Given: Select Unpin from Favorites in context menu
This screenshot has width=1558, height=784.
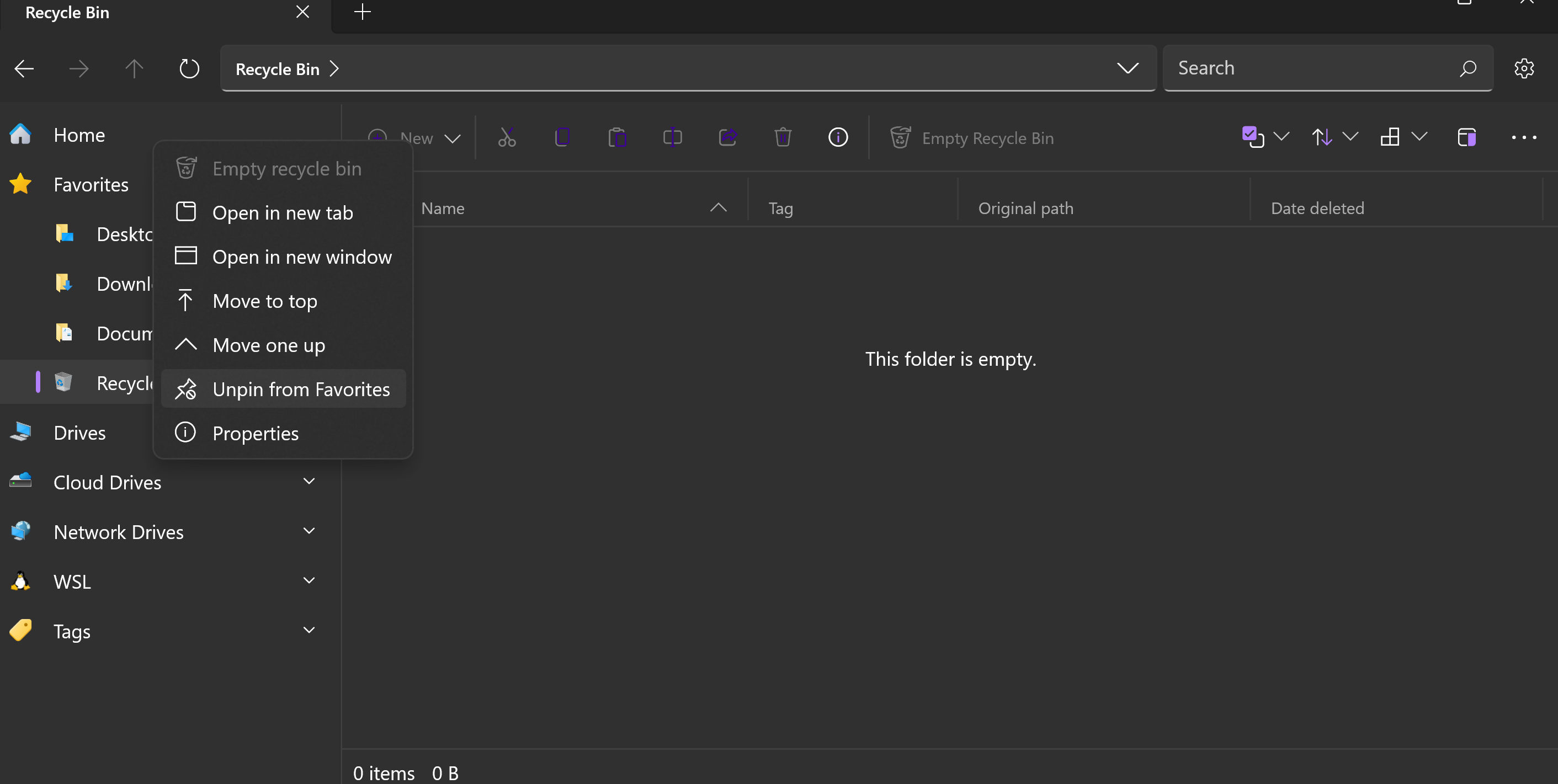Looking at the screenshot, I should [301, 390].
